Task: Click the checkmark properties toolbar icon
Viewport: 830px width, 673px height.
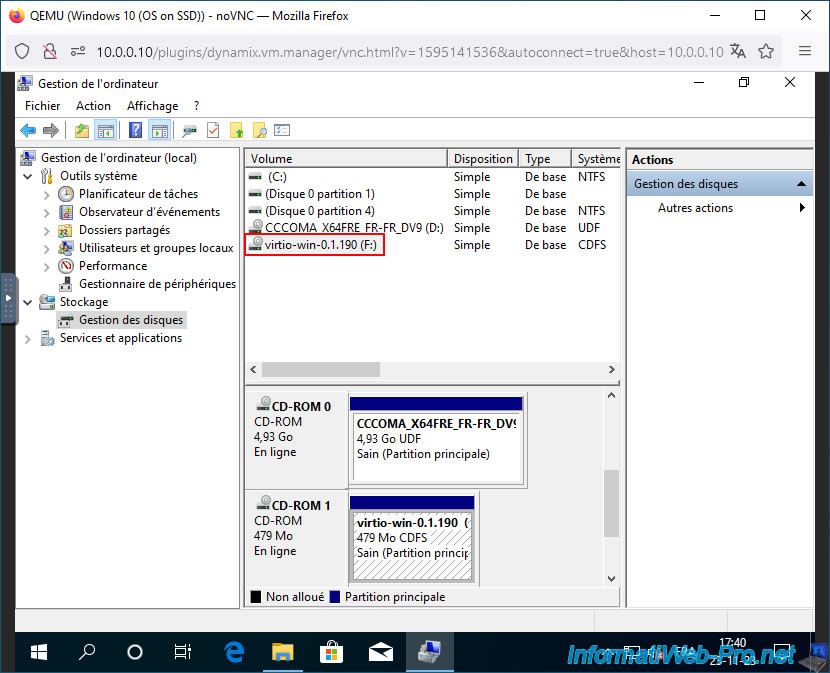Action: 213,130
